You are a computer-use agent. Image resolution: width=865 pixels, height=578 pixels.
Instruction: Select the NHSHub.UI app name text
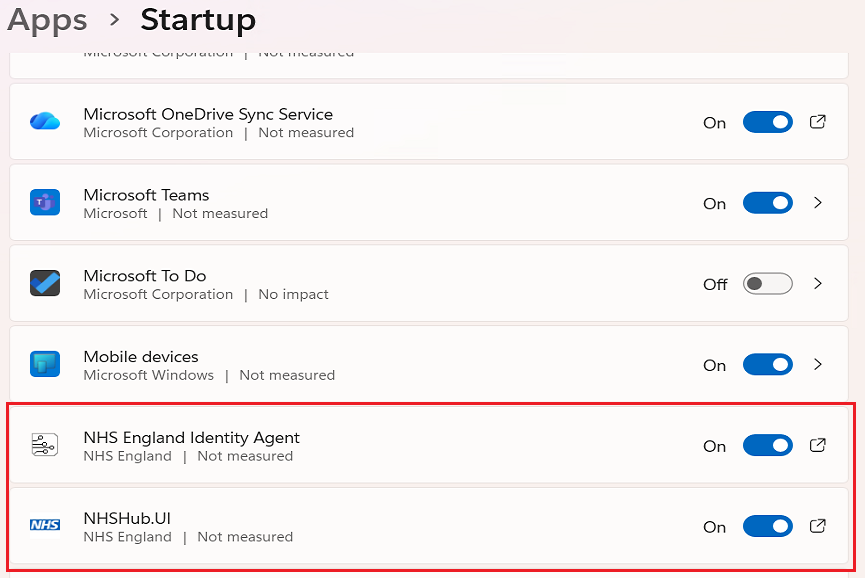pyautogui.click(x=127, y=518)
